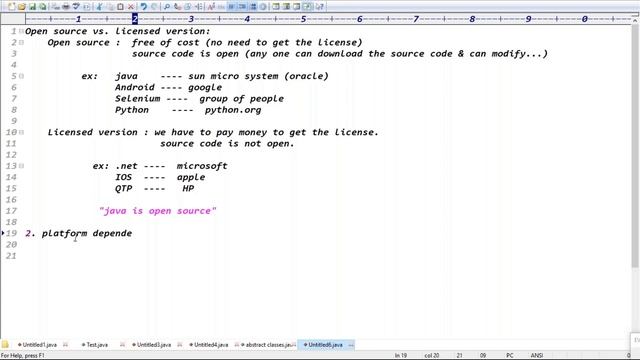The image size is (640, 360).
Task: Click the Copy toolbar icon
Action: [x=110, y=7]
